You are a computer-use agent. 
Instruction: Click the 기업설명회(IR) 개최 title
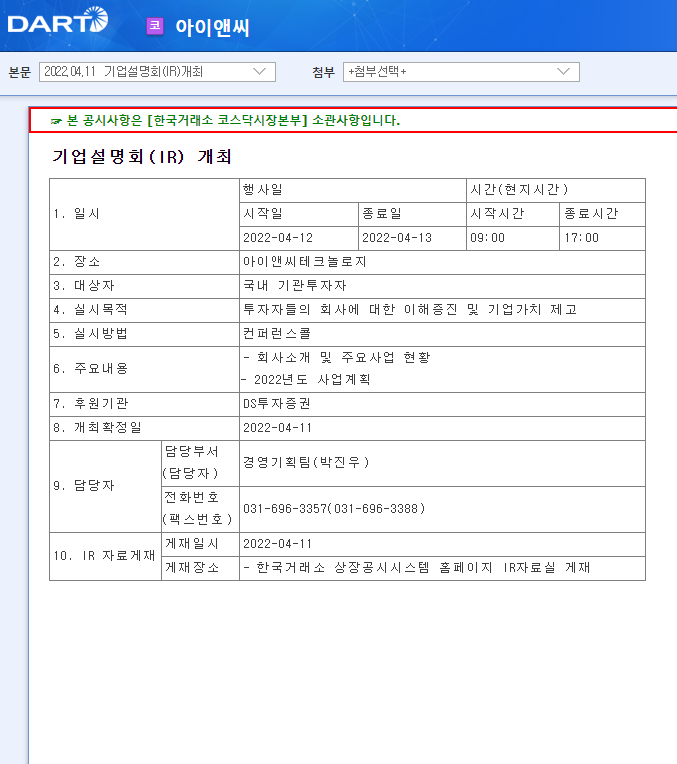pos(142,157)
